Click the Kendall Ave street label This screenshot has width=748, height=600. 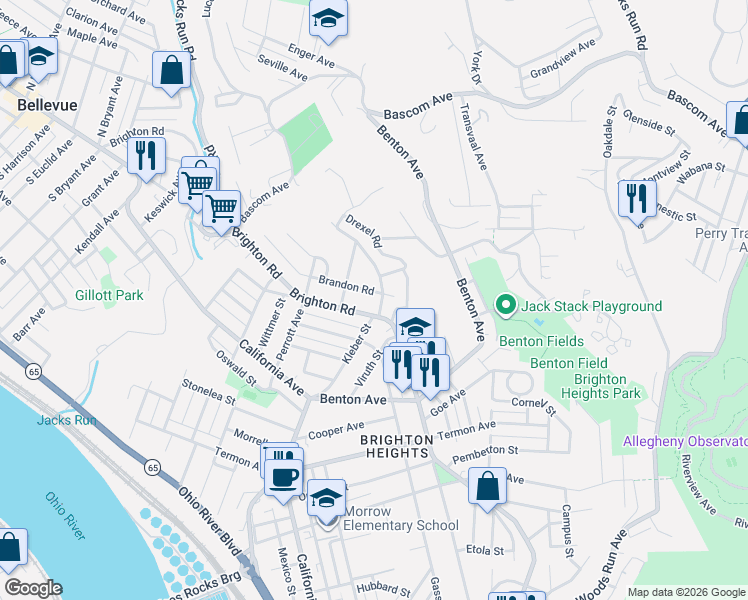point(97,232)
